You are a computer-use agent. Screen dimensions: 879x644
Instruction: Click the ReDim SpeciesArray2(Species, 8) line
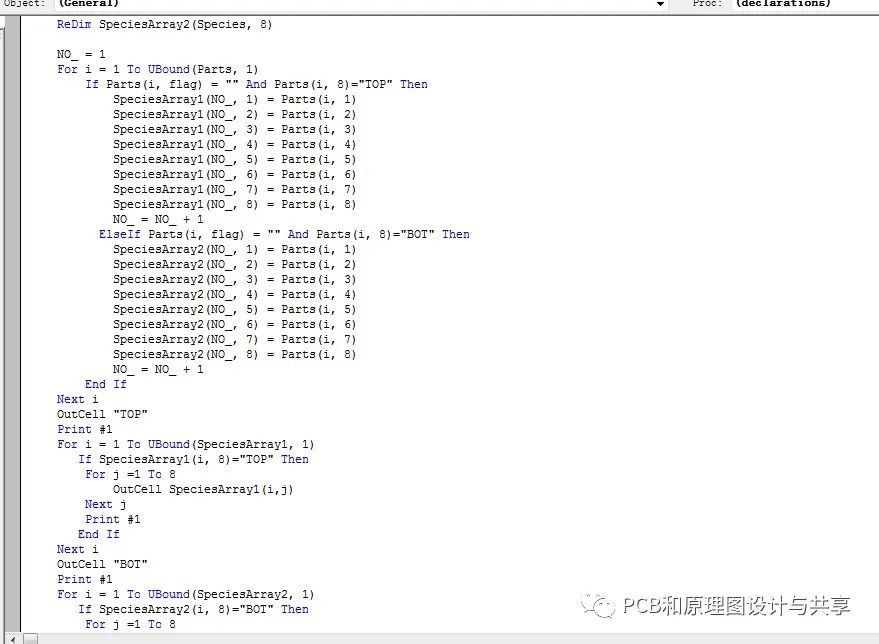(x=164, y=24)
